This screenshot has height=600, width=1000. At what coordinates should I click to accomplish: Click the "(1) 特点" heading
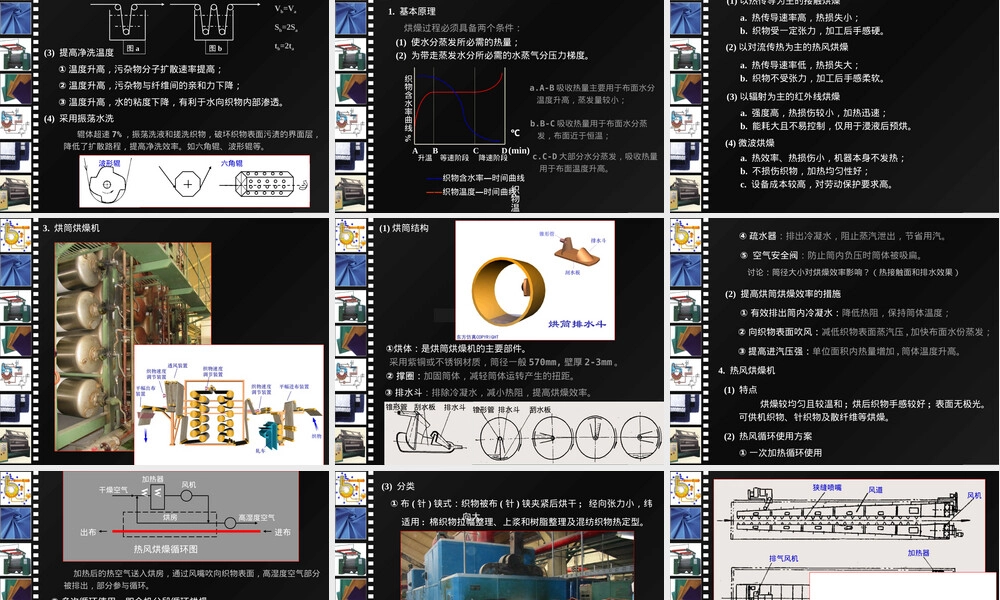click(740, 390)
